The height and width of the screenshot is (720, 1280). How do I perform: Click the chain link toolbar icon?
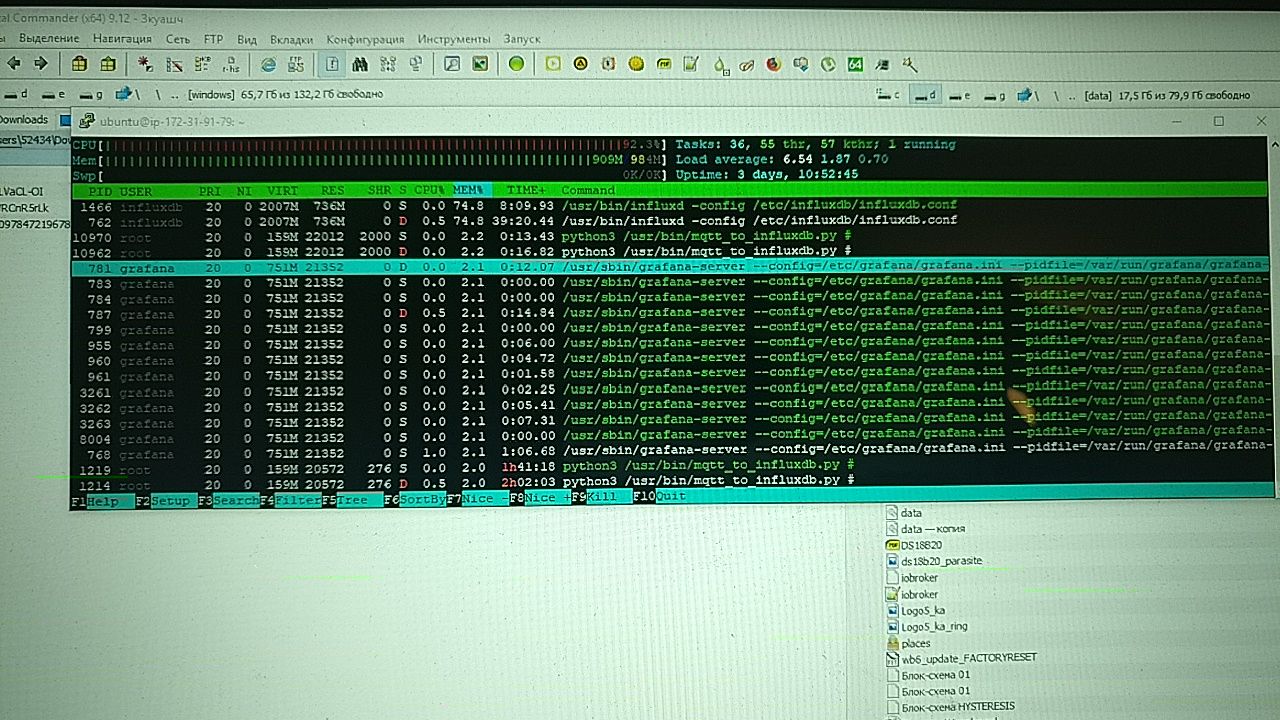(x=746, y=64)
